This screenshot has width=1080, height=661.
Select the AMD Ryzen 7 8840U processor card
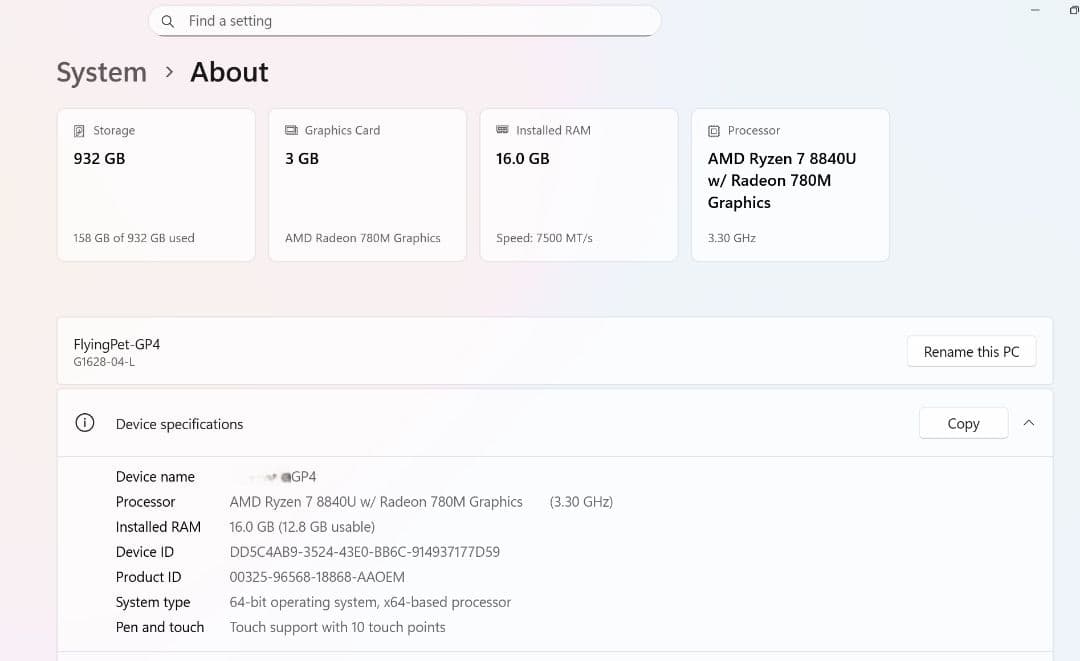tap(790, 185)
